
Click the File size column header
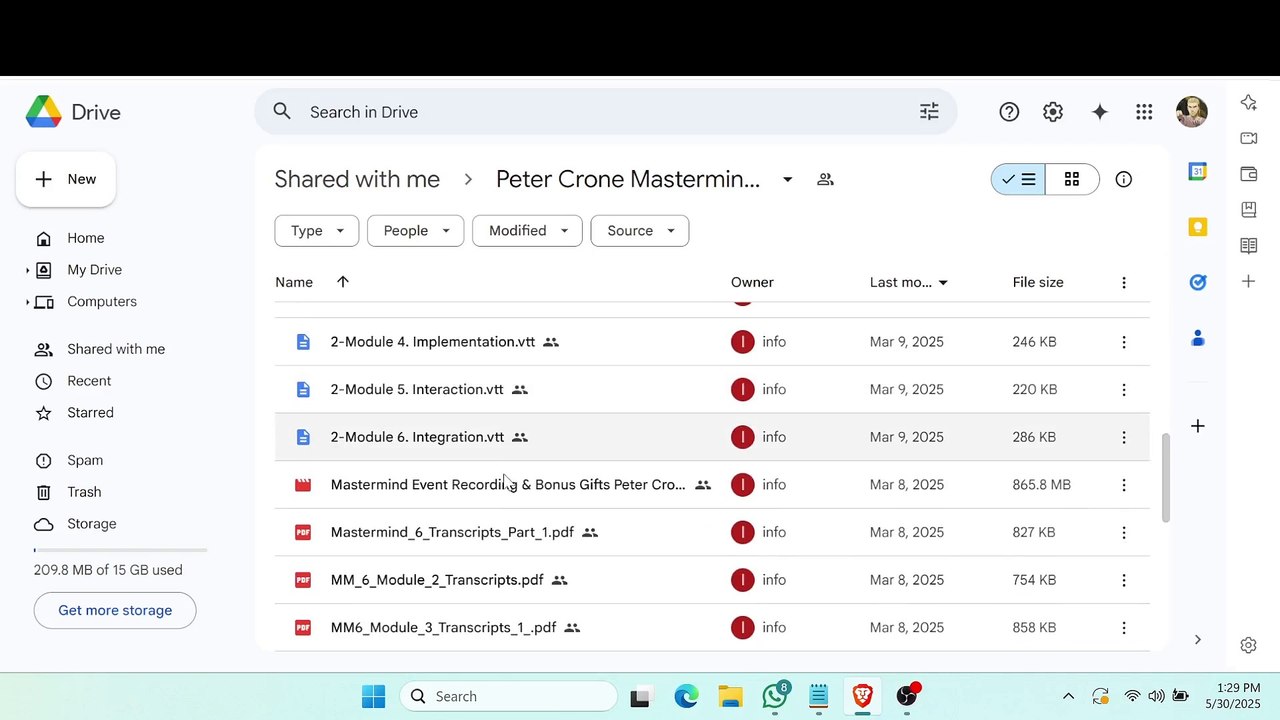click(x=1038, y=282)
